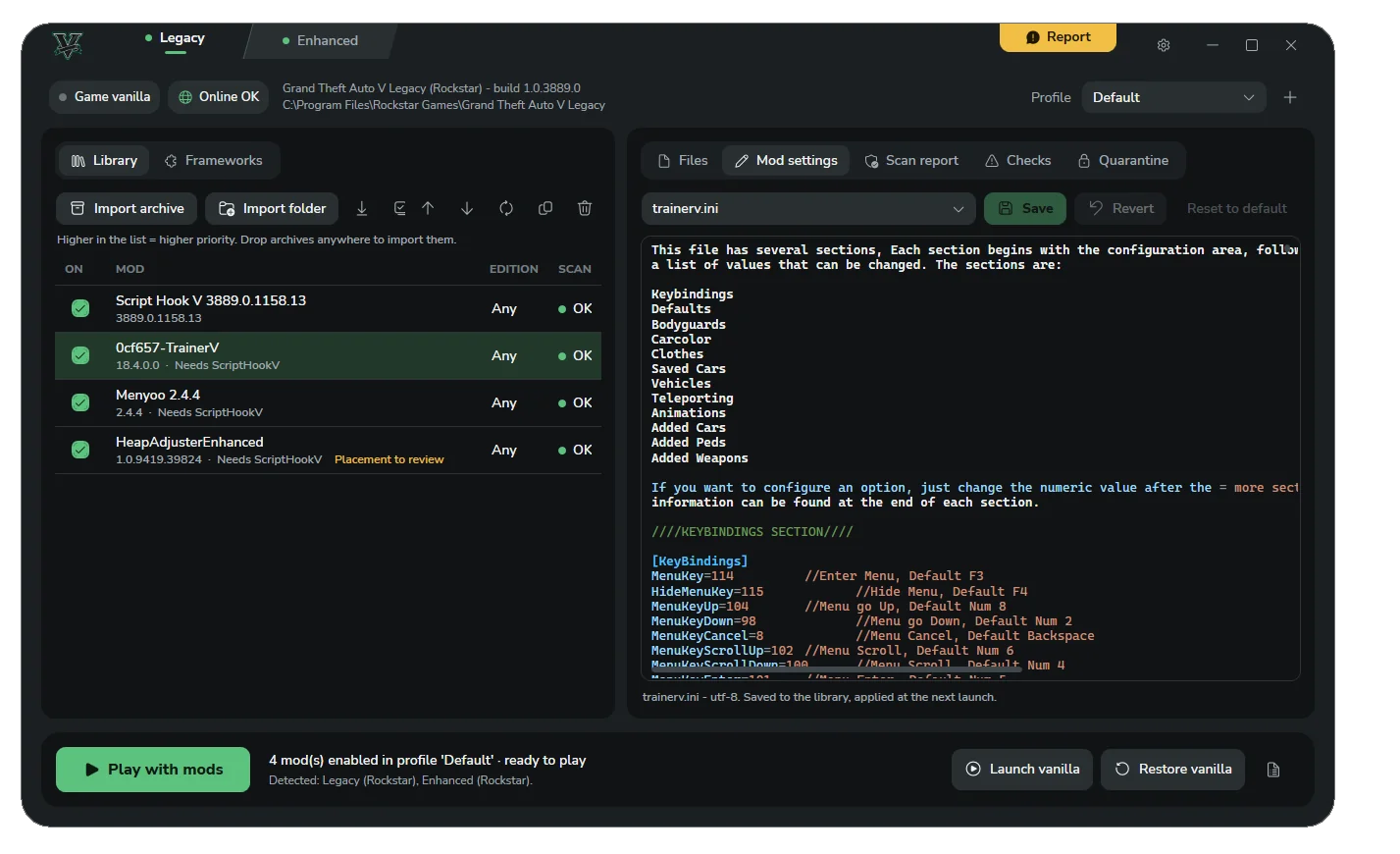This screenshot has width=1400, height=854.
Task: Launch the game with Play with mods
Action: pos(153,770)
